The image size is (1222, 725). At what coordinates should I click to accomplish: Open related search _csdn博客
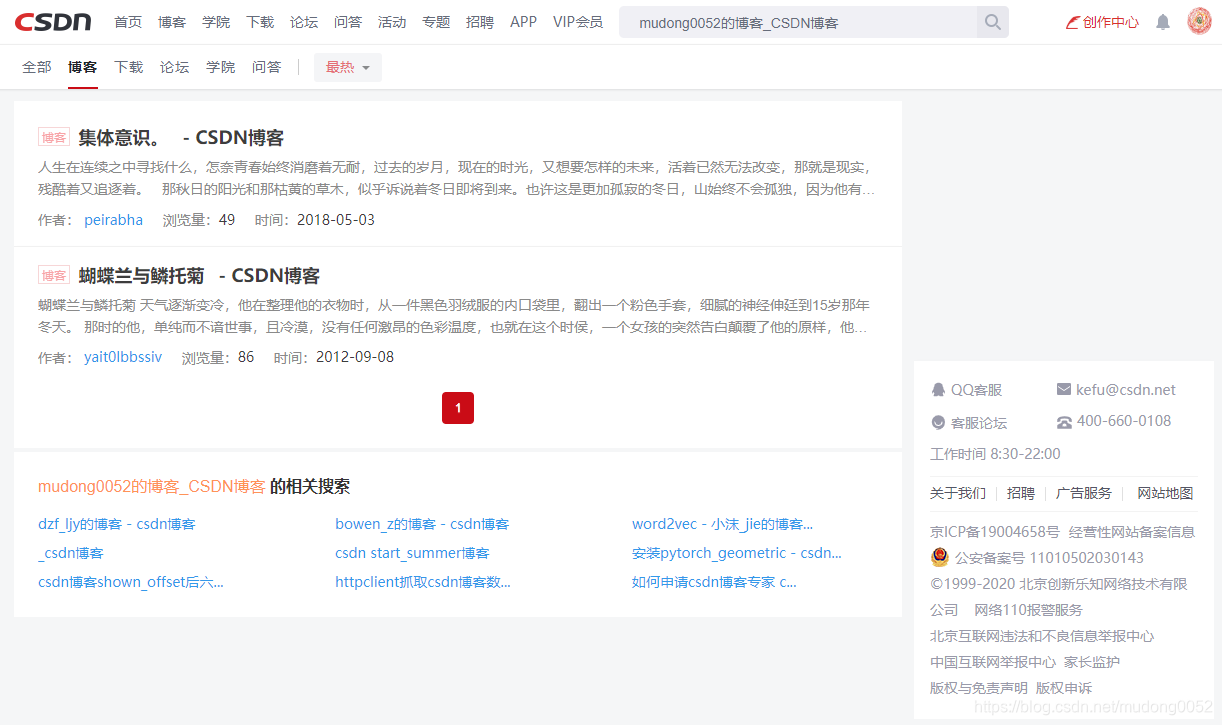pyautogui.click(x=71, y=553)
